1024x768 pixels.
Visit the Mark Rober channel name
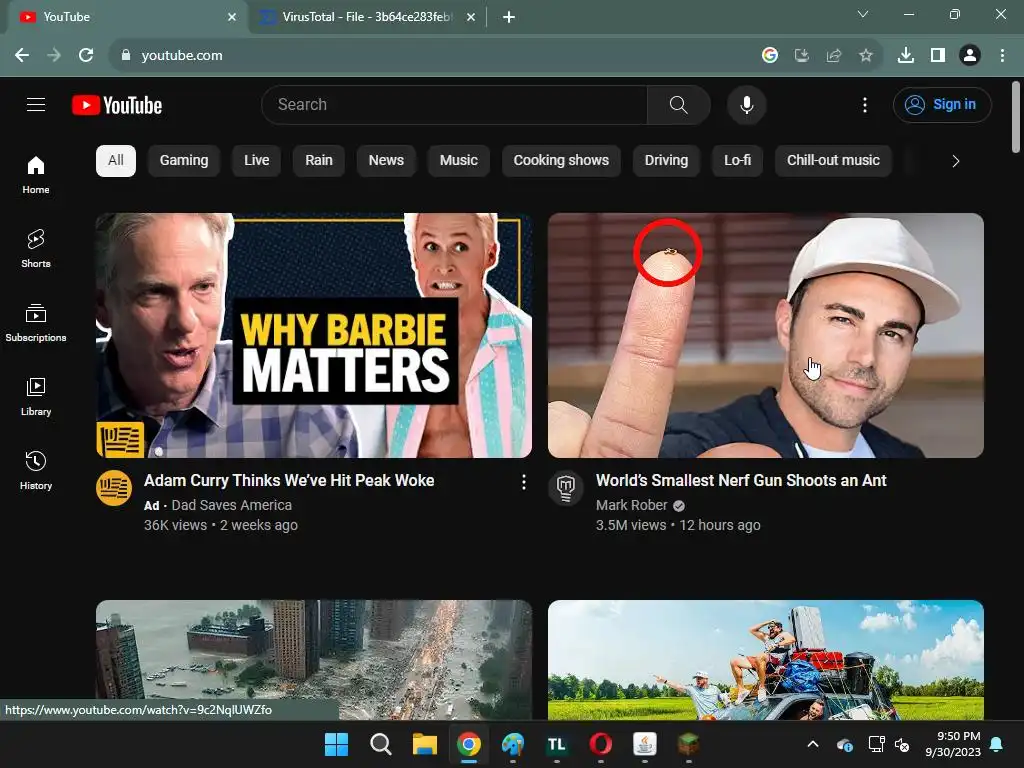tap(632, 505)
